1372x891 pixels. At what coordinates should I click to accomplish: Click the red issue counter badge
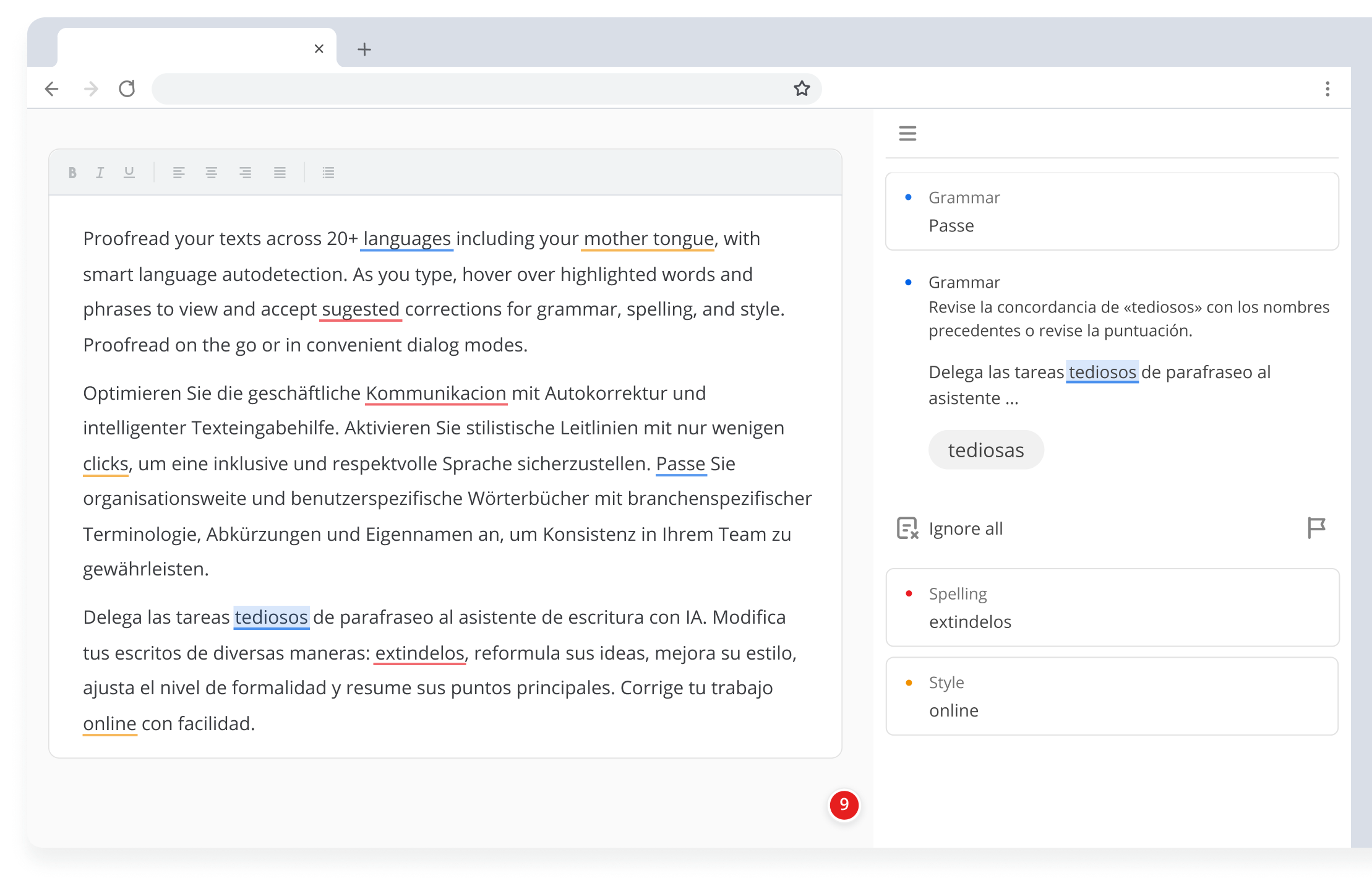844,805
